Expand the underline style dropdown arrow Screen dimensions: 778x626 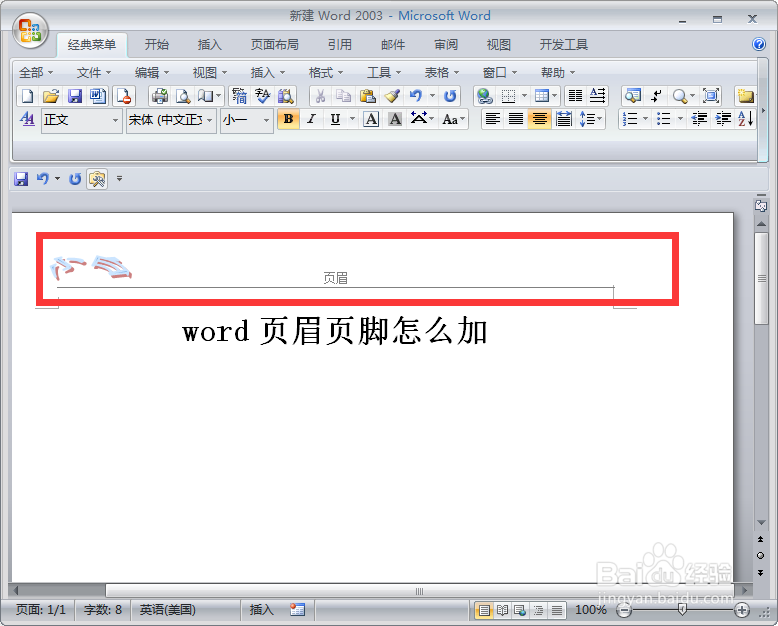352,119
